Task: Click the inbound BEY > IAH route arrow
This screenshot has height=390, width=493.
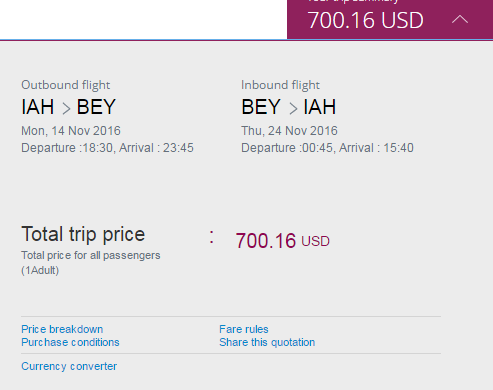Action: (293, 108)
